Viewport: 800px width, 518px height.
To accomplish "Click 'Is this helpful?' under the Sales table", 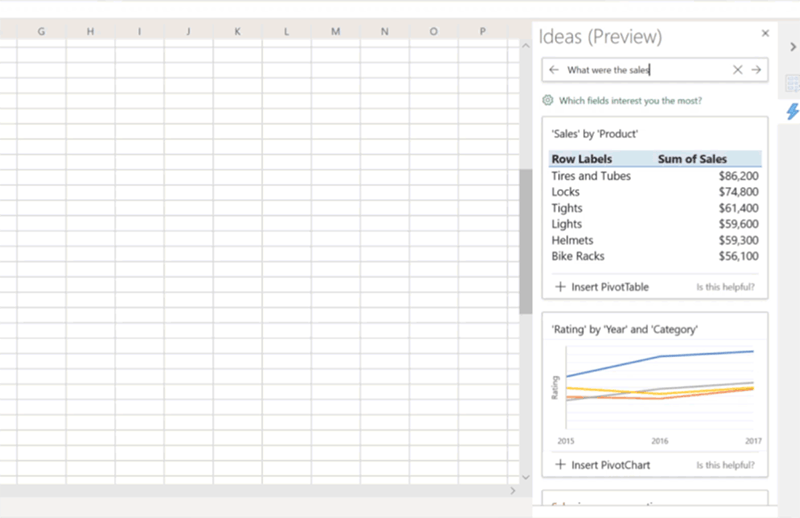I will pyautogui.click(x=725, y=288).
